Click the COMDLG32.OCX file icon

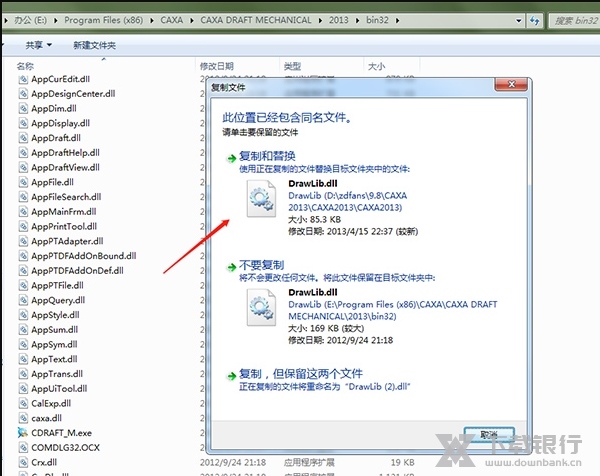pos(22,448)
